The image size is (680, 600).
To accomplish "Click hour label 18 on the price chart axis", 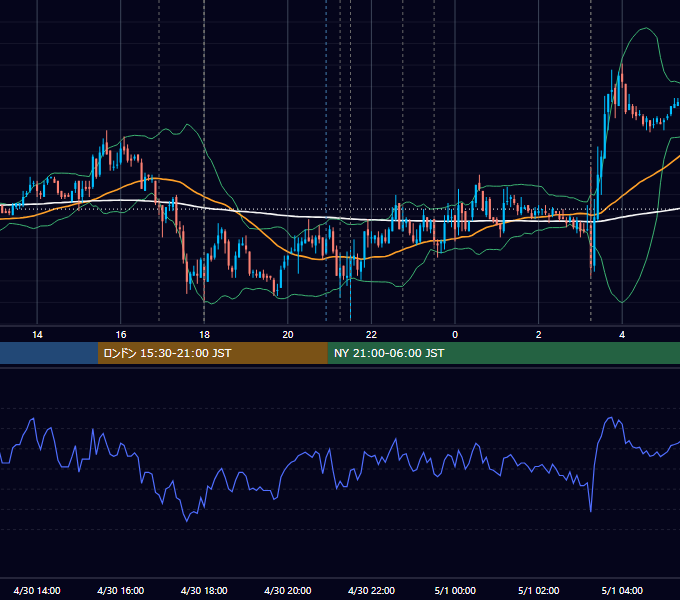I will click(x=204, y=335).
